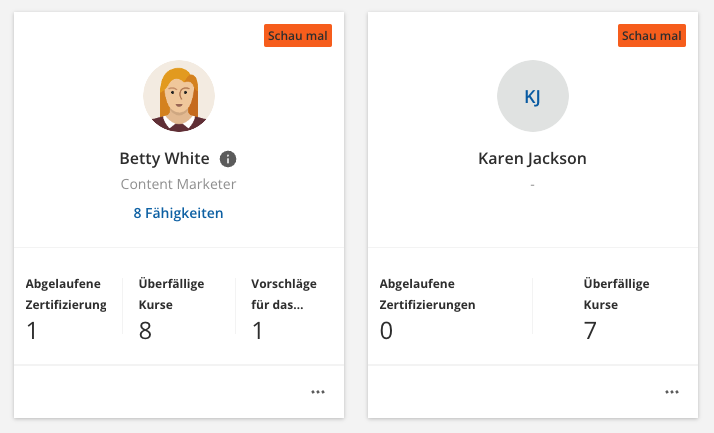
Task: Open Betty White's profile avatar
Action: (179, 96)
